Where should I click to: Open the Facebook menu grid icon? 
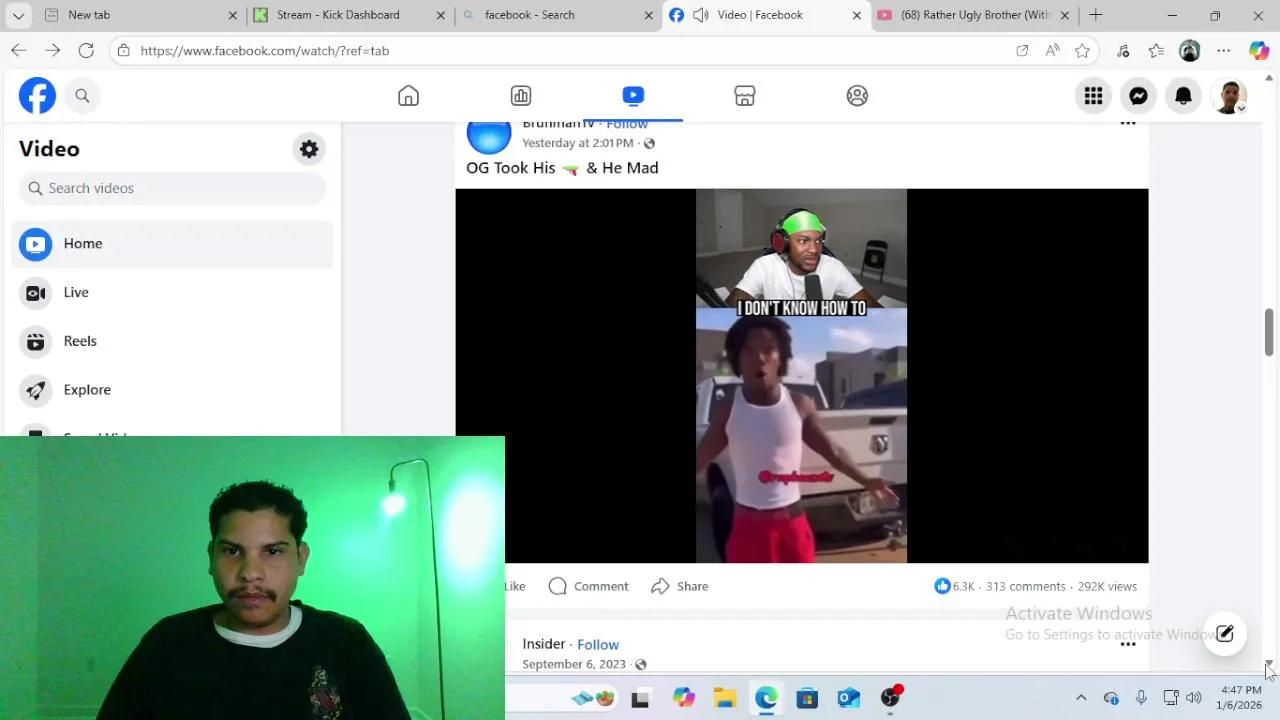[1093, 96]
